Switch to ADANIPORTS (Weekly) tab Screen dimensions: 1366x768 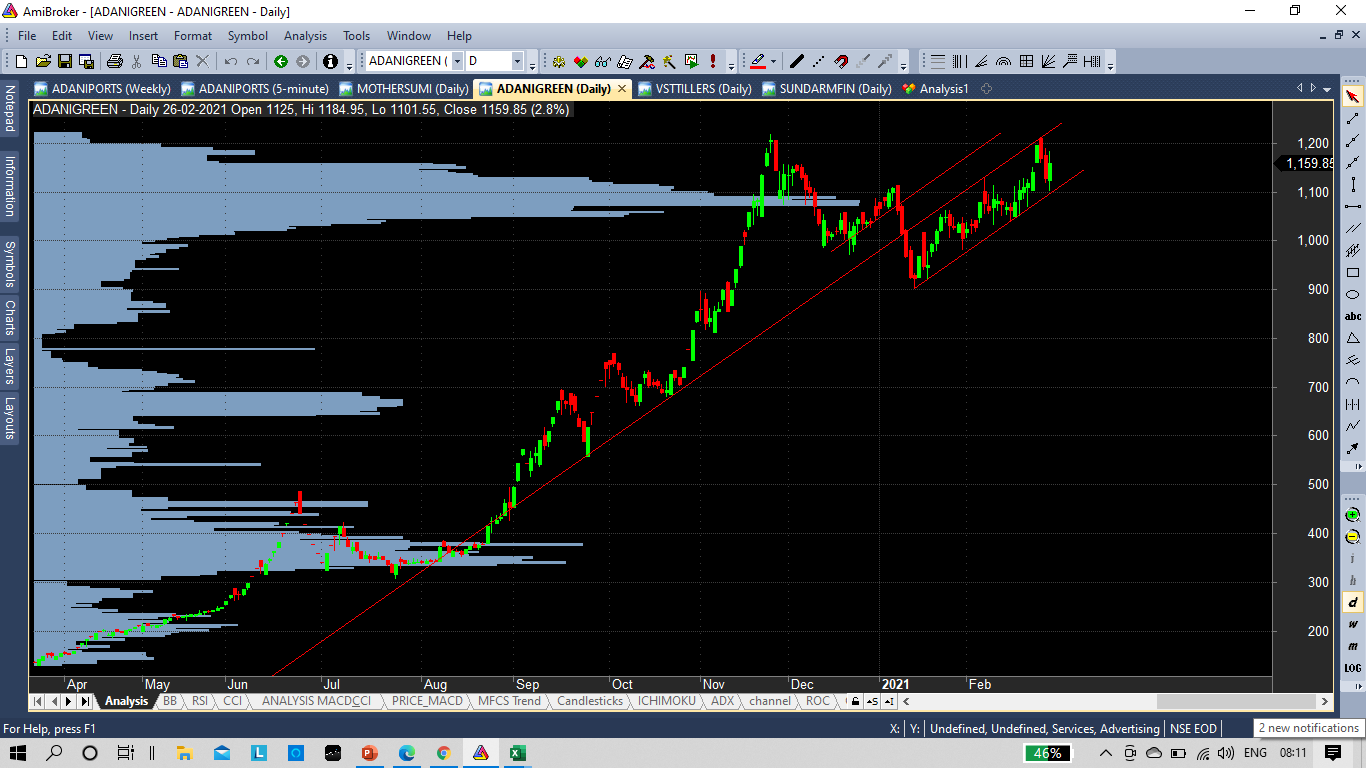(102, 89)
